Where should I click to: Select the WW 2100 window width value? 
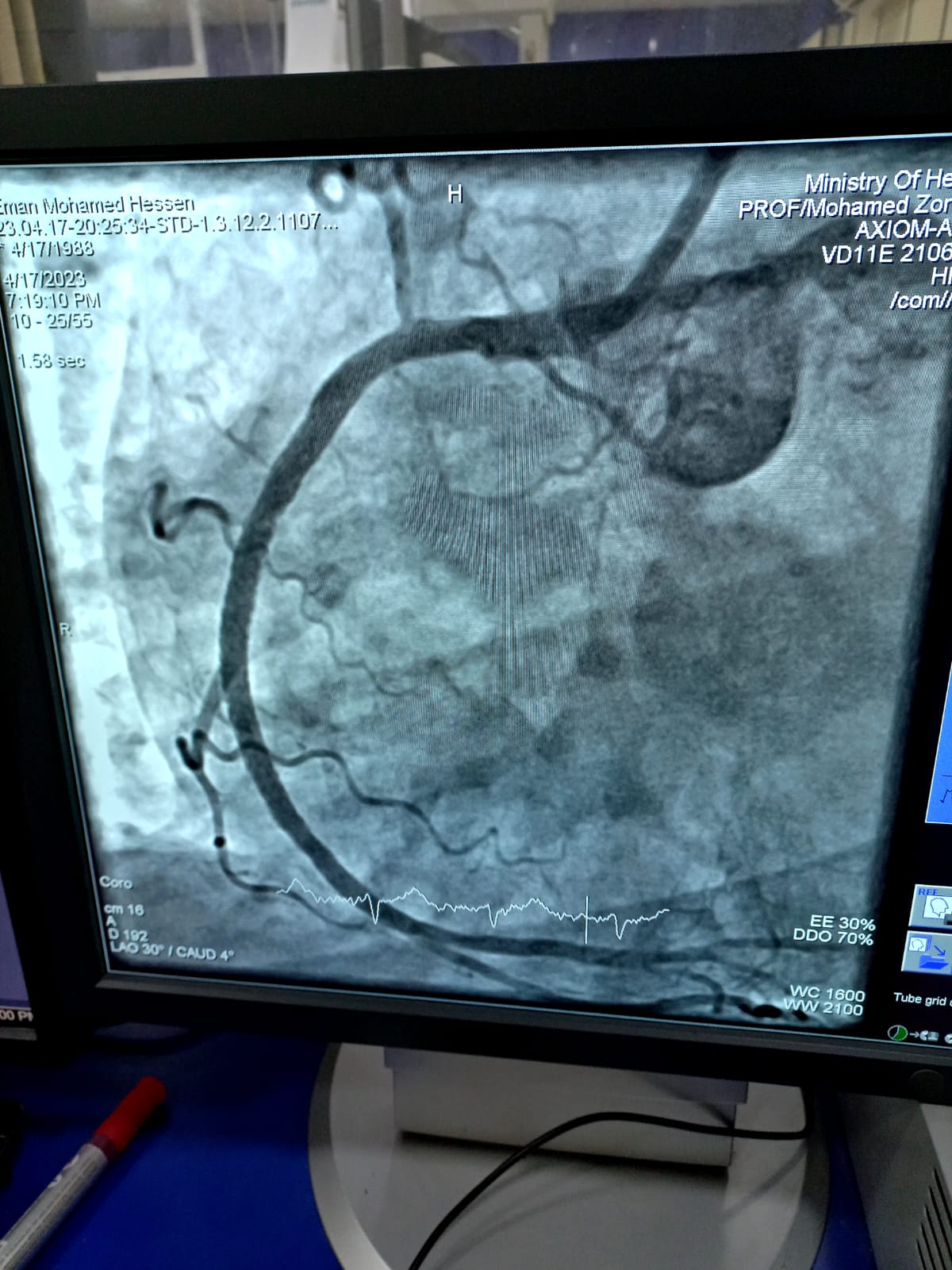823,1009
